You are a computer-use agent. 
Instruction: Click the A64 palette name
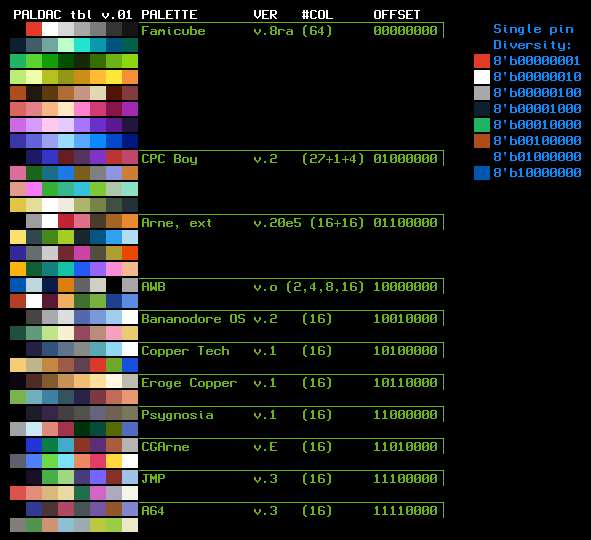[153, 511]
